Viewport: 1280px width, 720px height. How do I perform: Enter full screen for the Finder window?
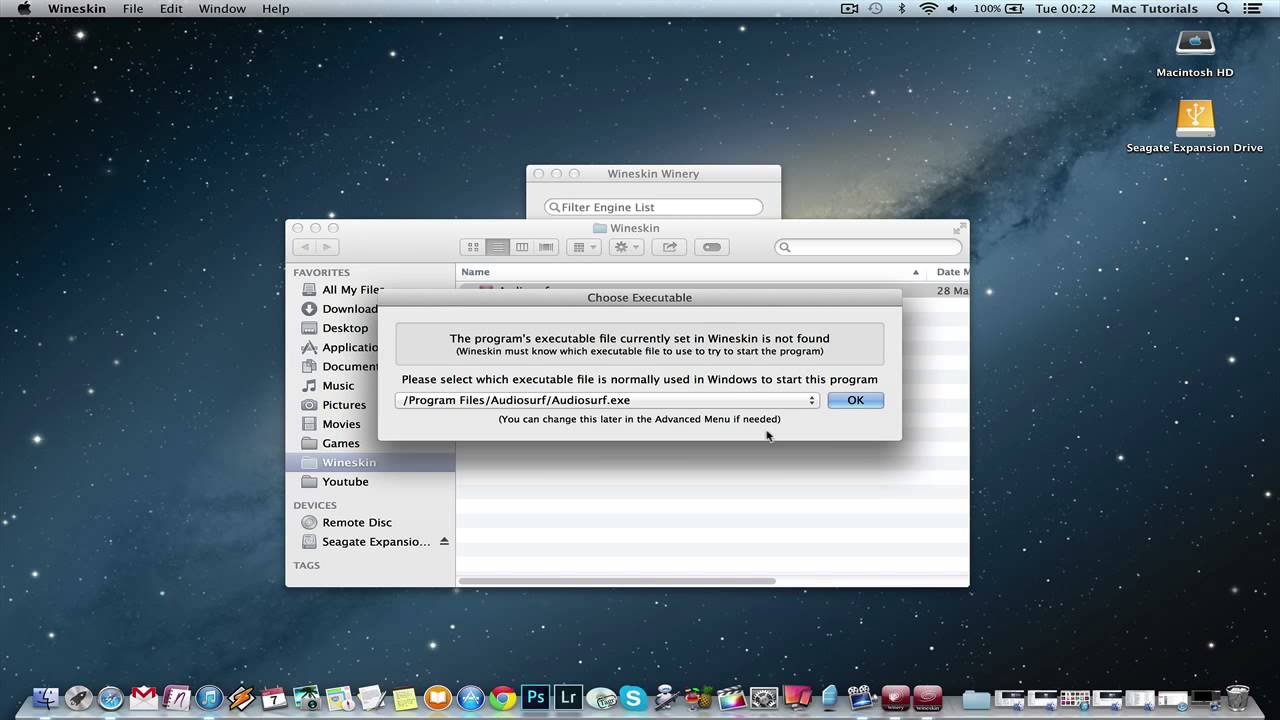point(960,228)
